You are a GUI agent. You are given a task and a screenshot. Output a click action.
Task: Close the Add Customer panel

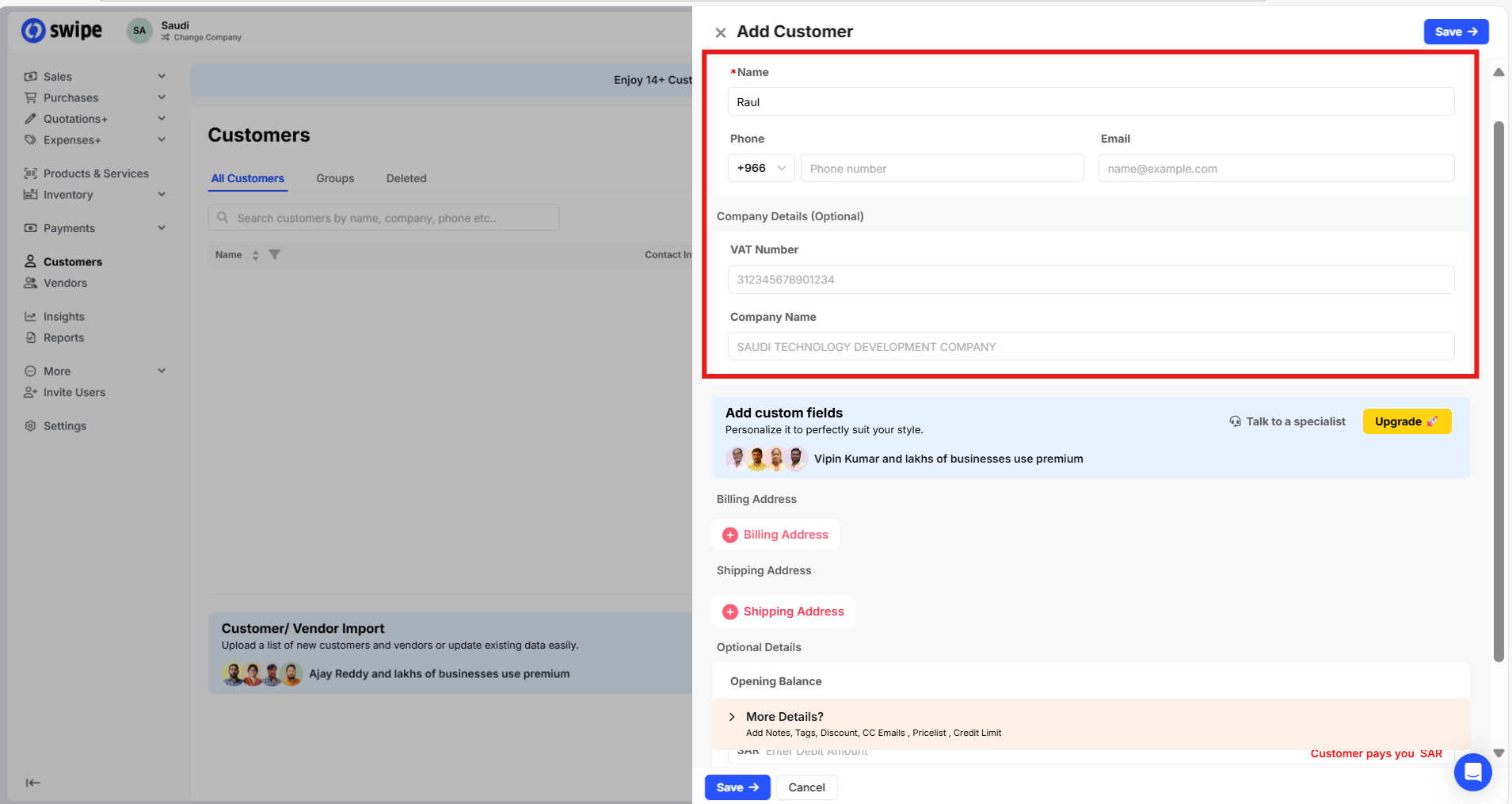720,32
